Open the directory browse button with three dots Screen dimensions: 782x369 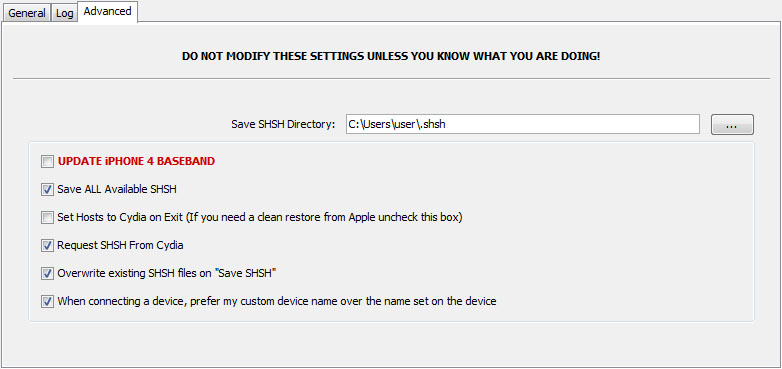[x=732, y=125]
